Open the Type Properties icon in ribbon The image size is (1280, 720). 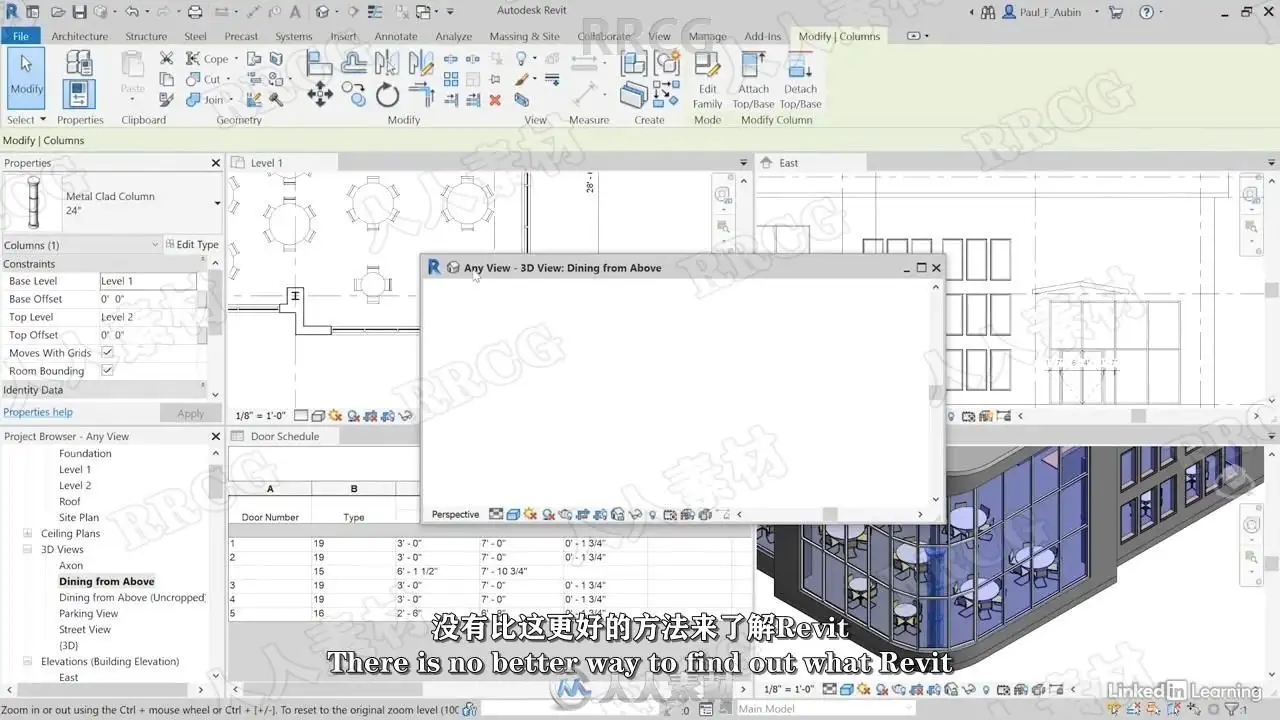coord(79,62)
